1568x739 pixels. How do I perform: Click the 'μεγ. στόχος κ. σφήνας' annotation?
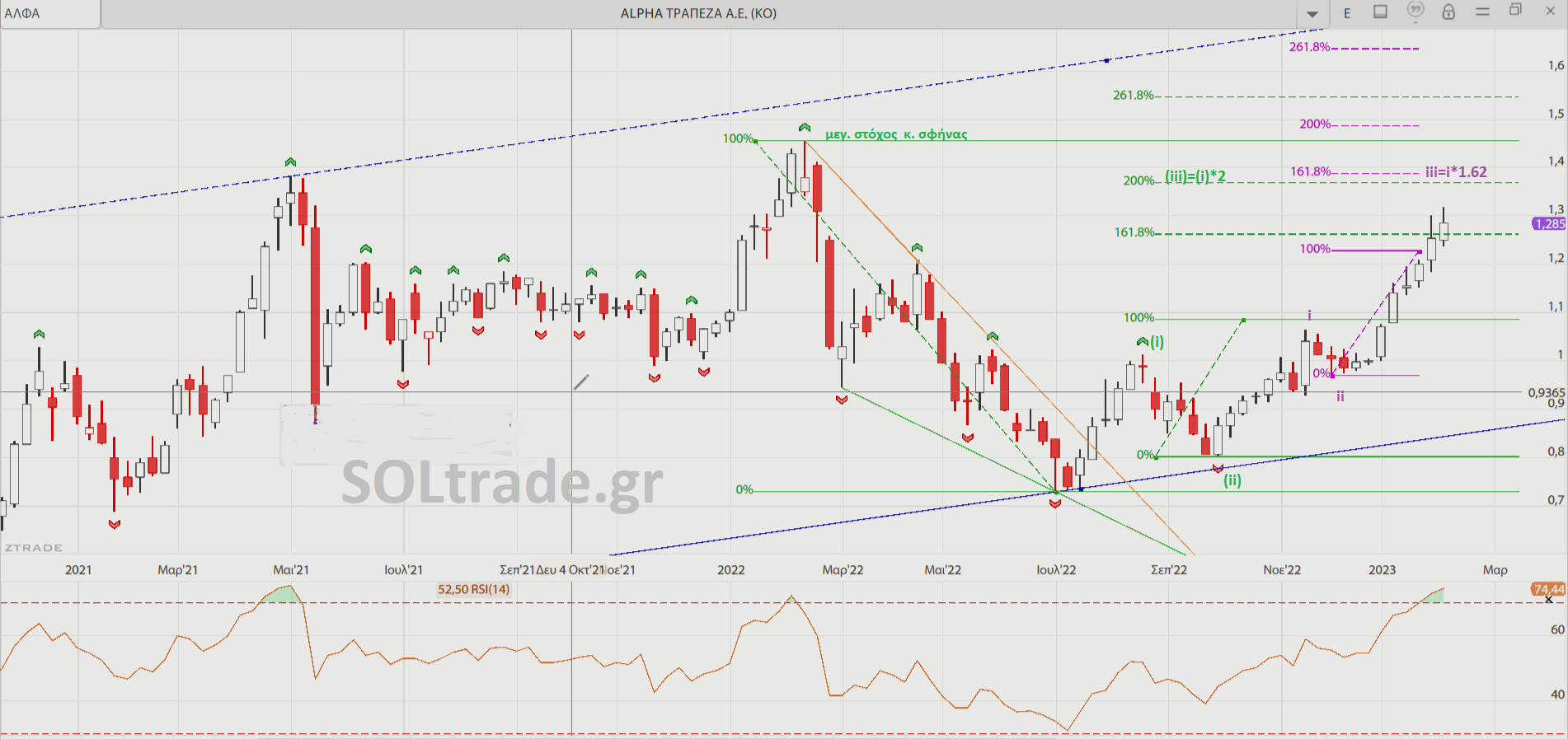pos(896,134)
